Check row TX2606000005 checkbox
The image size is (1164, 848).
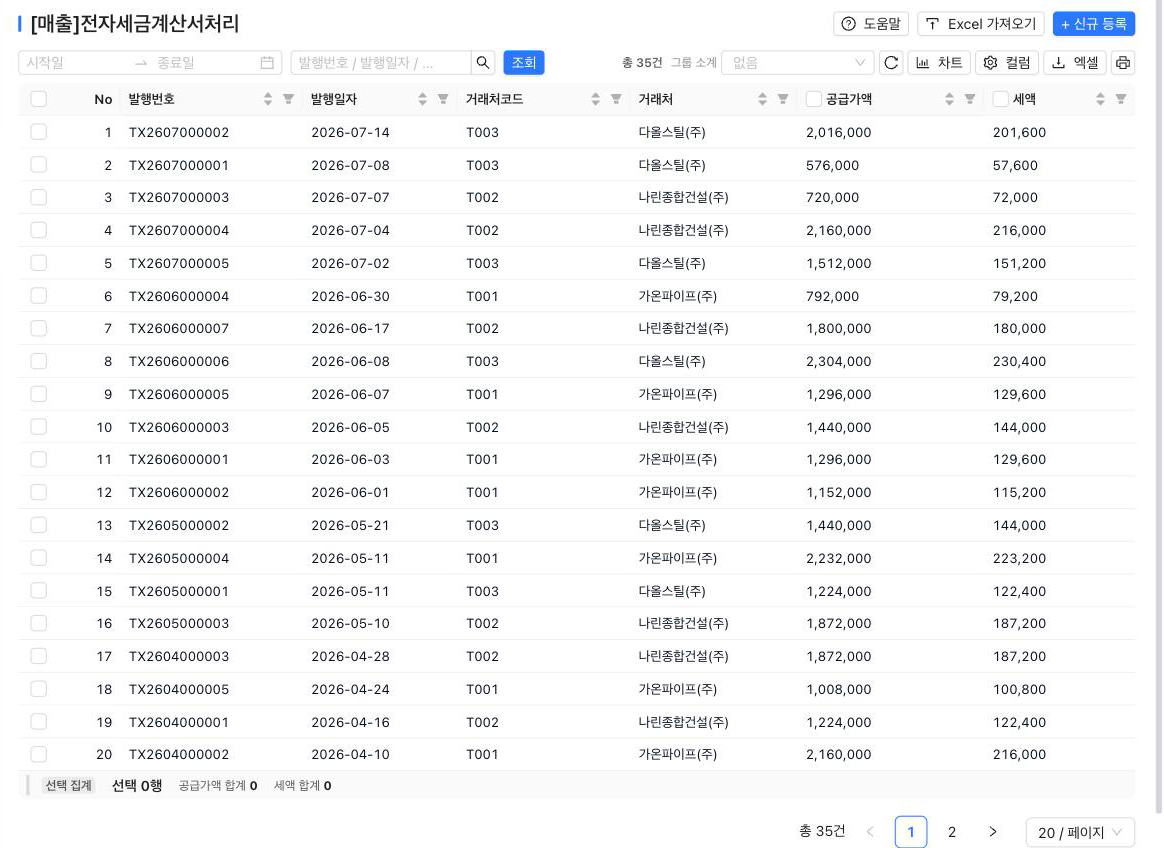pyautogui.click(x=39, y=394)
